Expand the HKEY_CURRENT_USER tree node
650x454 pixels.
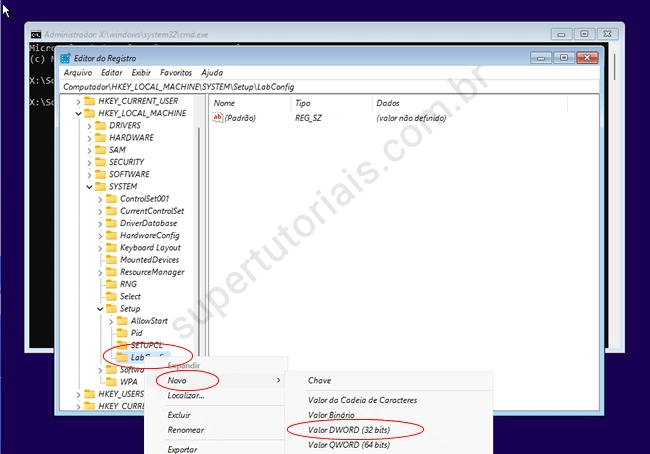[78, 101]
